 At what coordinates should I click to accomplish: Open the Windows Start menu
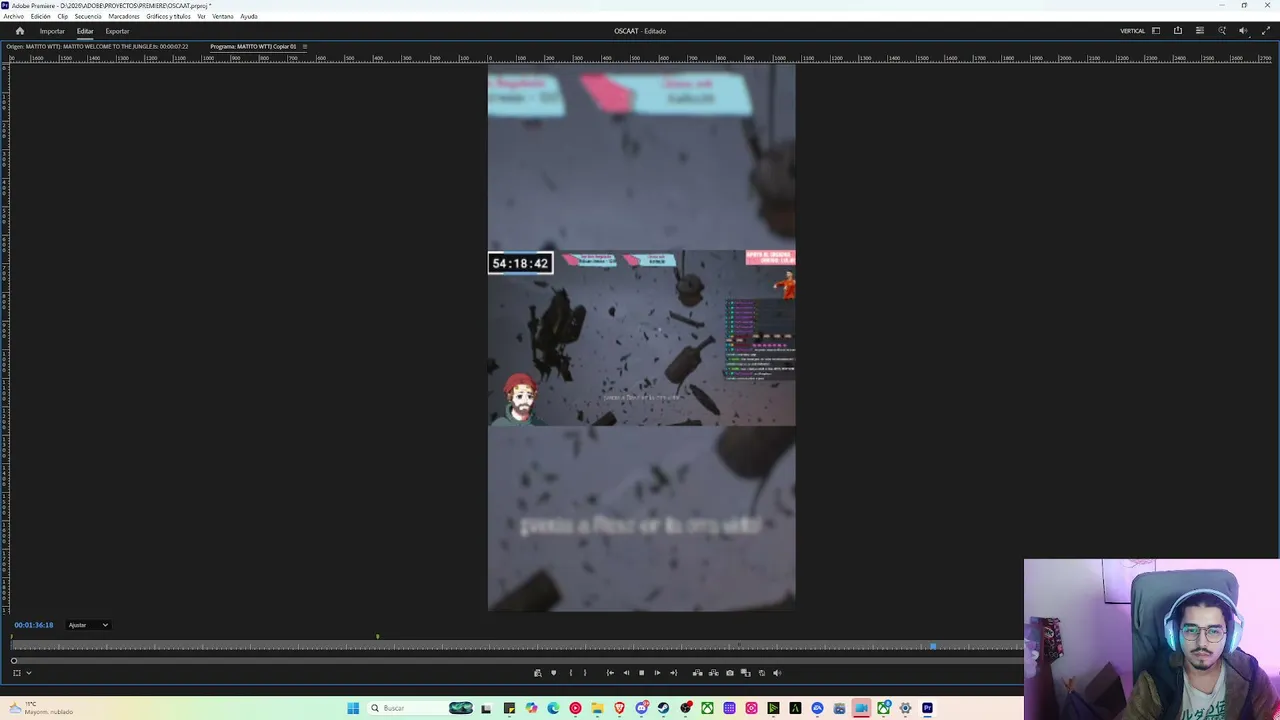click(353, 708)
